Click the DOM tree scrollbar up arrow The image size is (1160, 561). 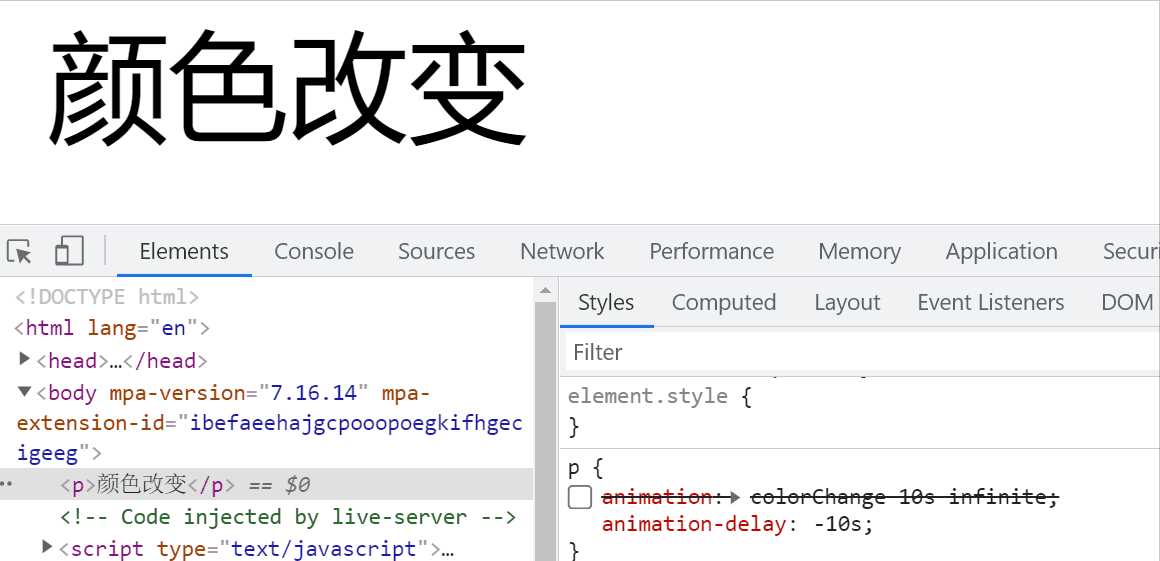coord(545,290)
